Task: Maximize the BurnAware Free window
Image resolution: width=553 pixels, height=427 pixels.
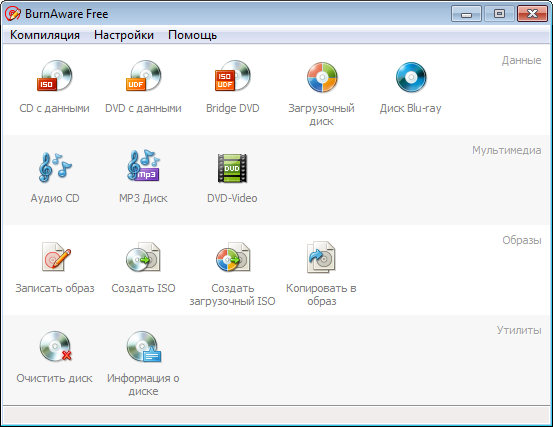Action: (499, 14)
